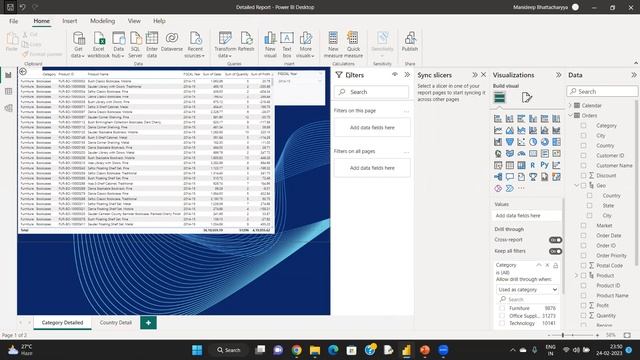Collapse the Orders table
The height and width of the screenshot is (360, 640).
point(570,116)
